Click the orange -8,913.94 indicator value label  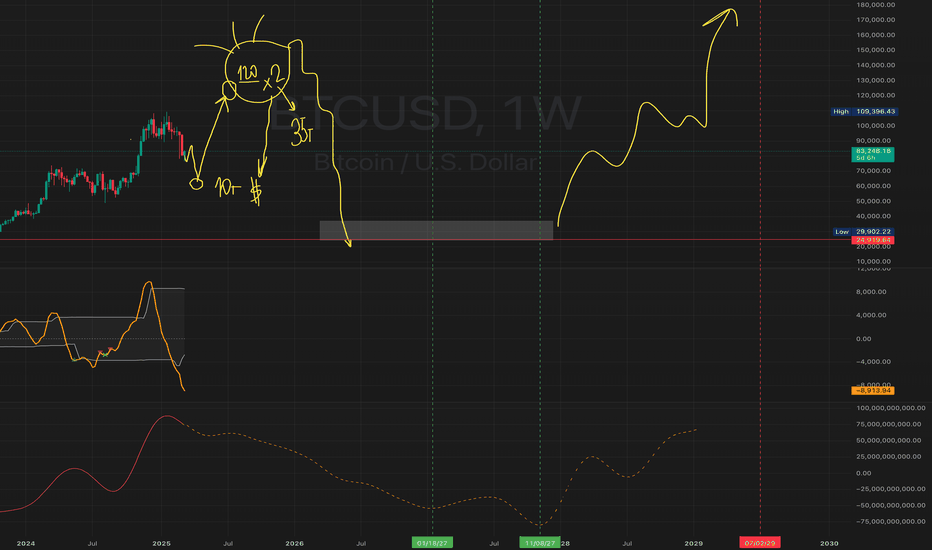873,391
